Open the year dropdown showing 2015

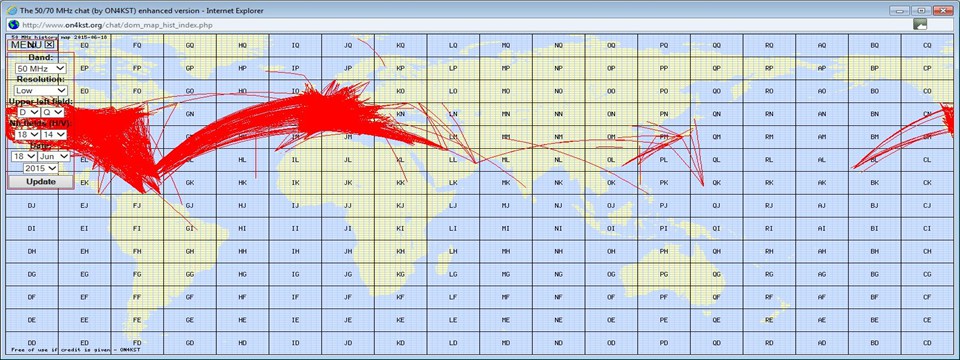40,168
